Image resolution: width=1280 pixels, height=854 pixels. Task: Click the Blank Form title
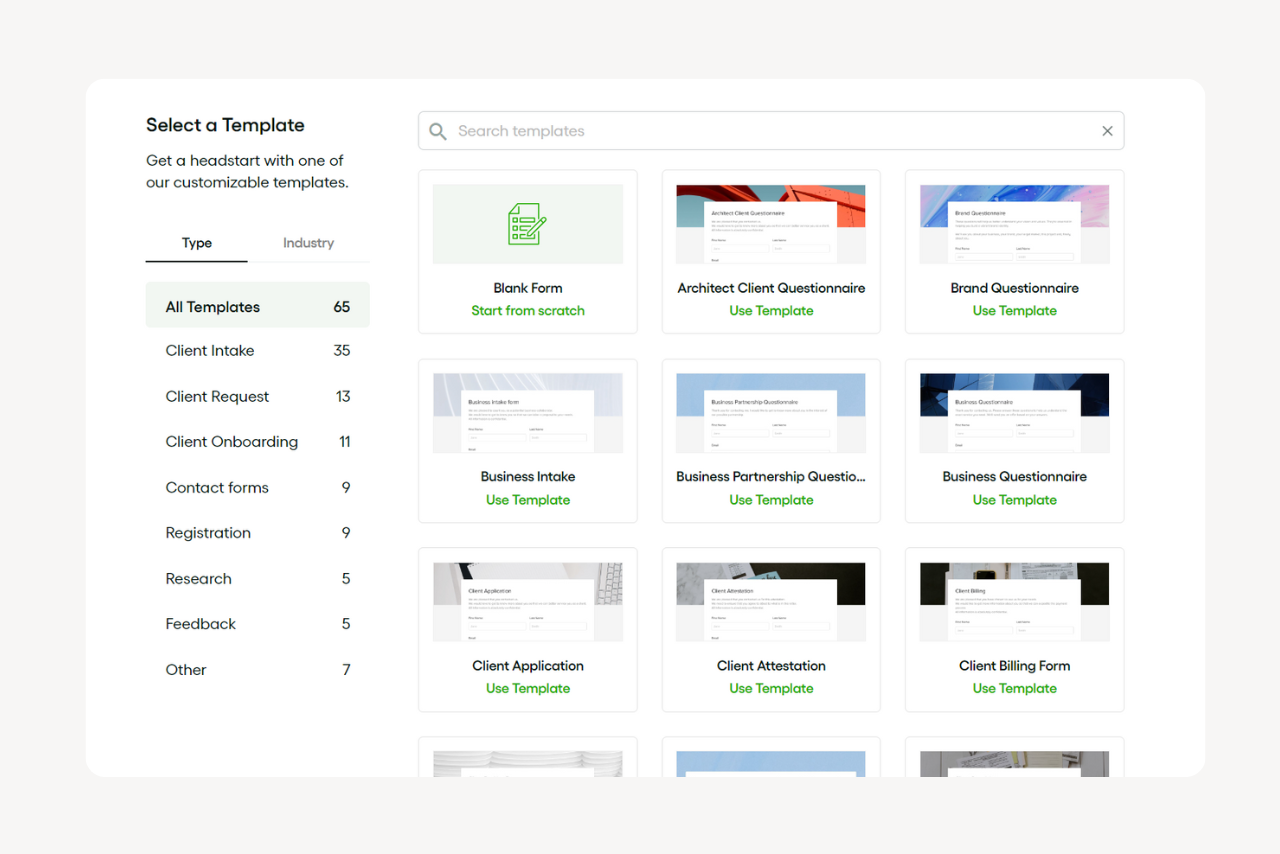[x=528, y=288]
